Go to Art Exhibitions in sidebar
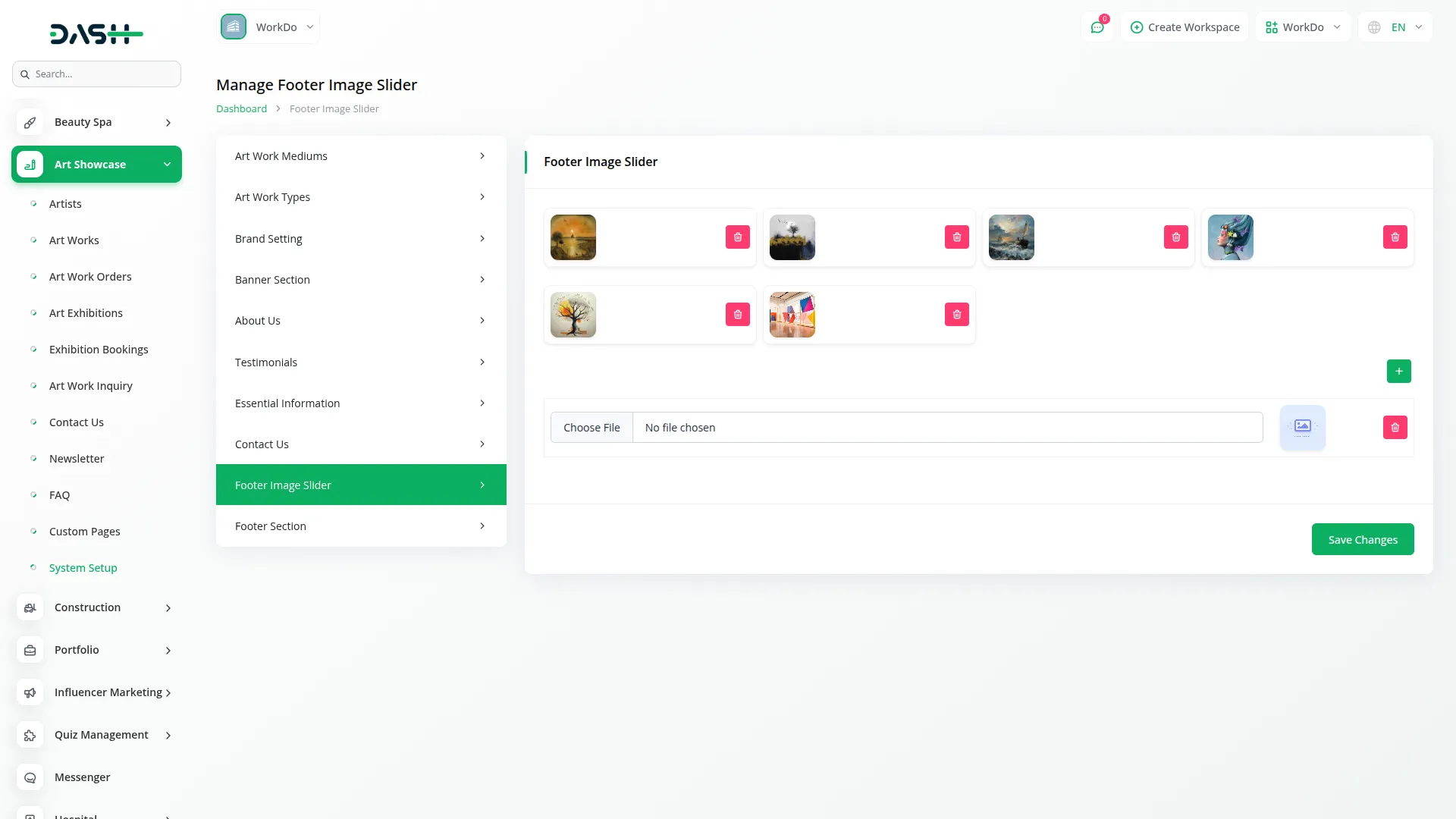 [x=86, y=313]
